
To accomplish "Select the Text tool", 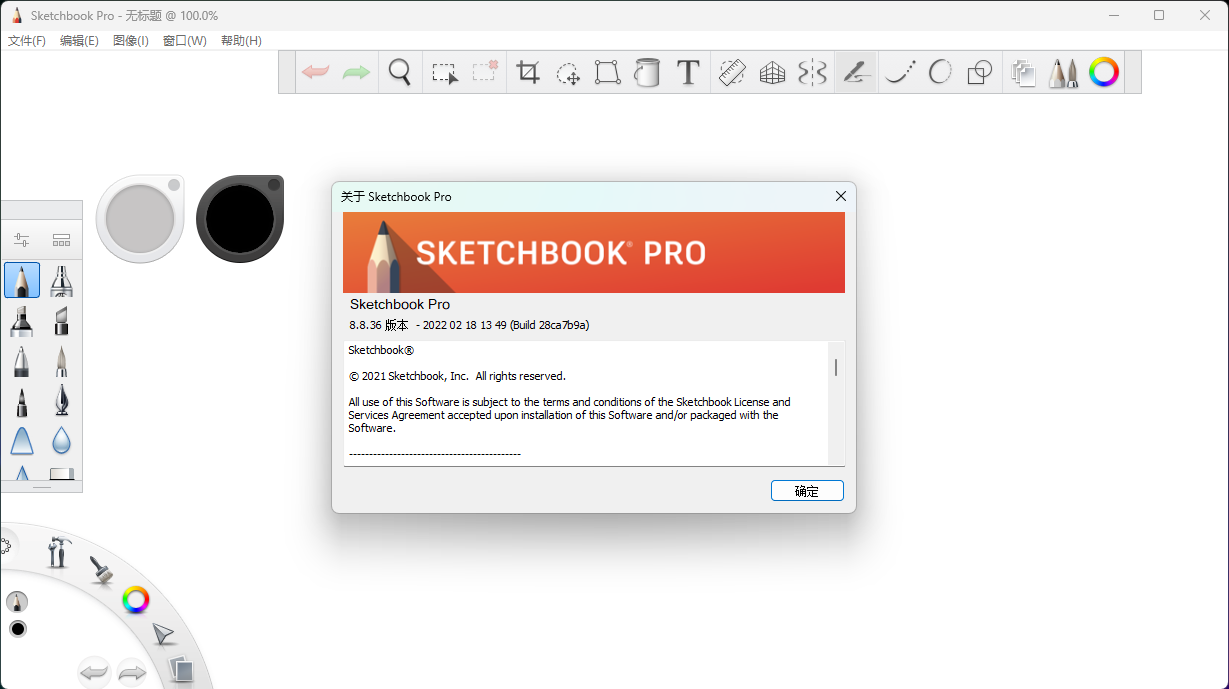I will tap(688, 72).
